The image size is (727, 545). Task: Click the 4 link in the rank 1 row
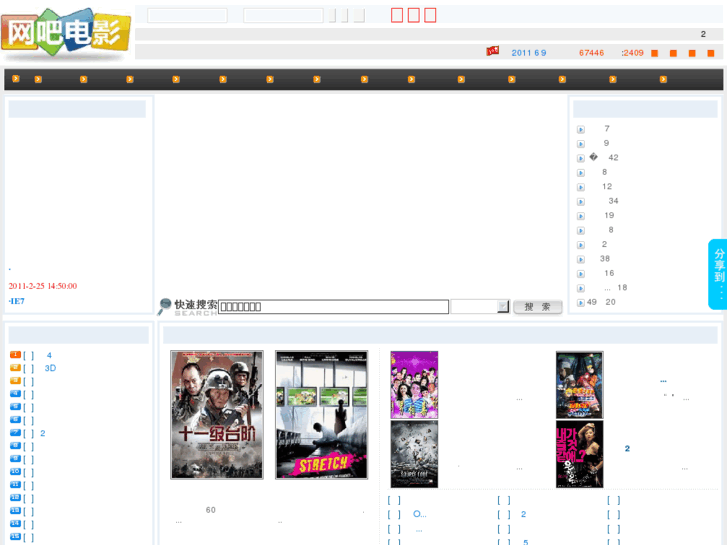pyautogui.click(x=49, y=355)
